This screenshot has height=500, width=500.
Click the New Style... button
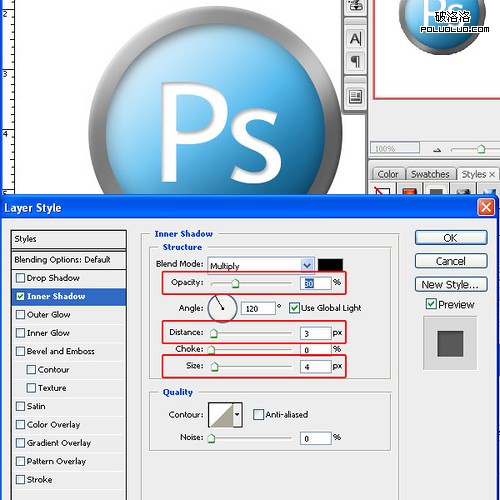(x=451, y=284)
